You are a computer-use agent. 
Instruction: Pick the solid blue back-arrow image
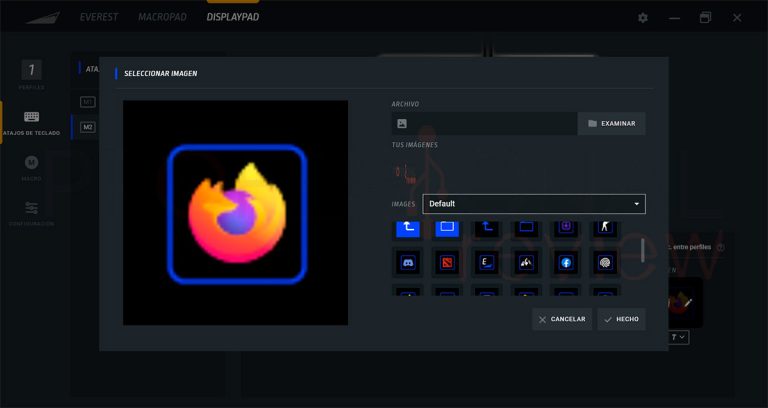[408, 229]
